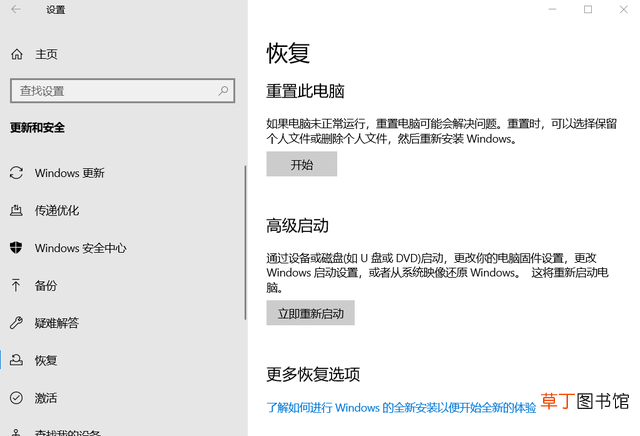Close the Settings window
The height and width of the screenshot is (436, 640).
click(x=623, y=9)
